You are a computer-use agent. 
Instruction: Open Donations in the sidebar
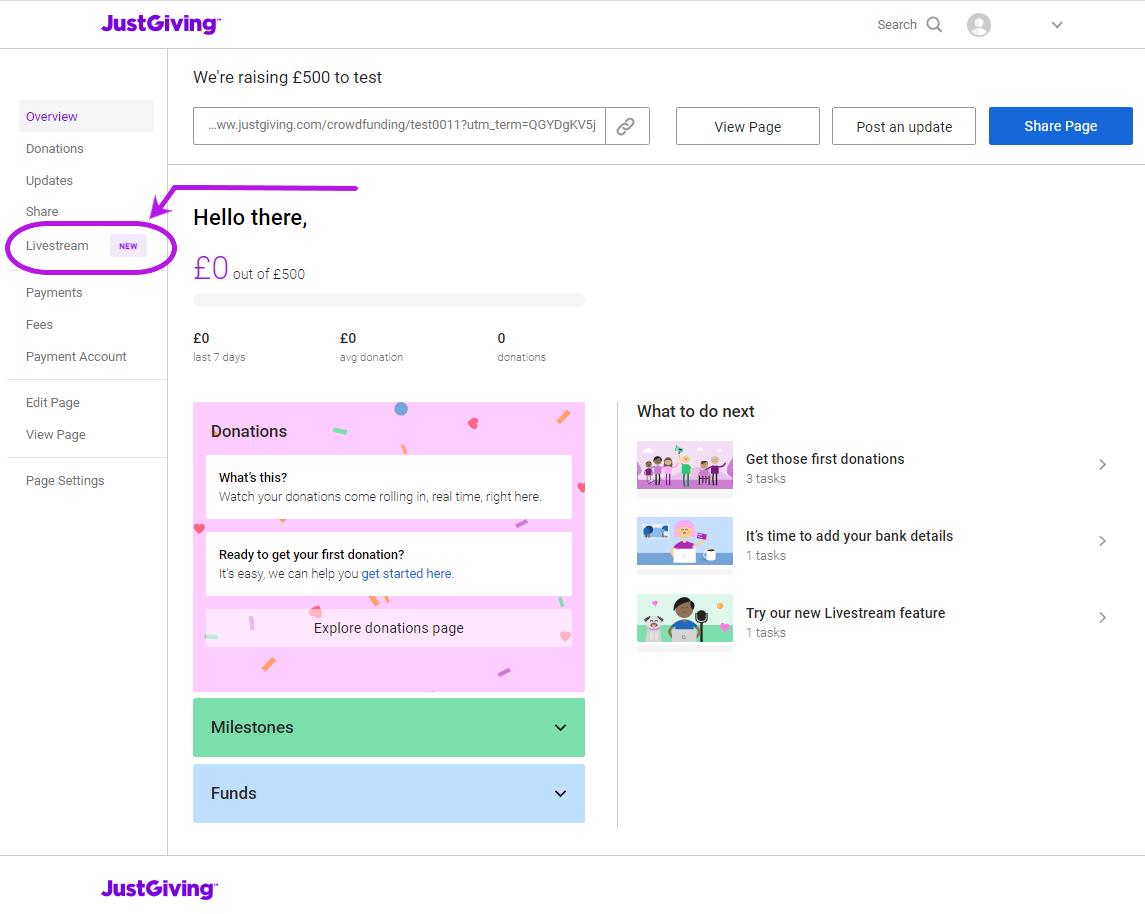coord(55,148)
